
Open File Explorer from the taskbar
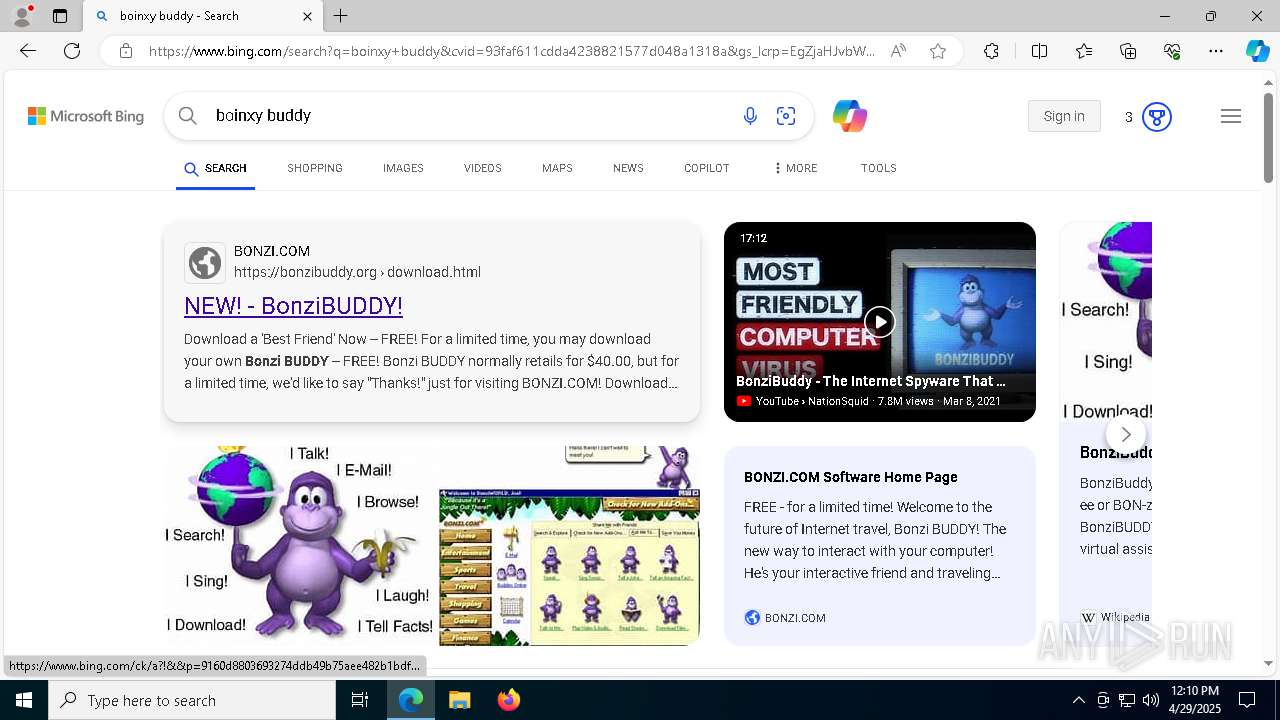click(x=459, y=700)
